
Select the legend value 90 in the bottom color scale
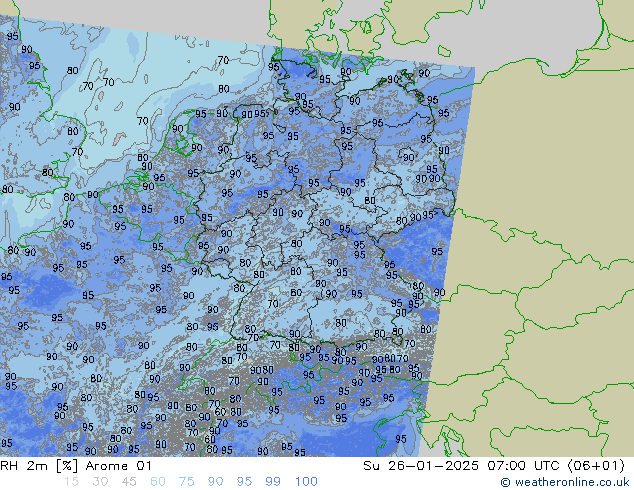(x=216, y=482)
